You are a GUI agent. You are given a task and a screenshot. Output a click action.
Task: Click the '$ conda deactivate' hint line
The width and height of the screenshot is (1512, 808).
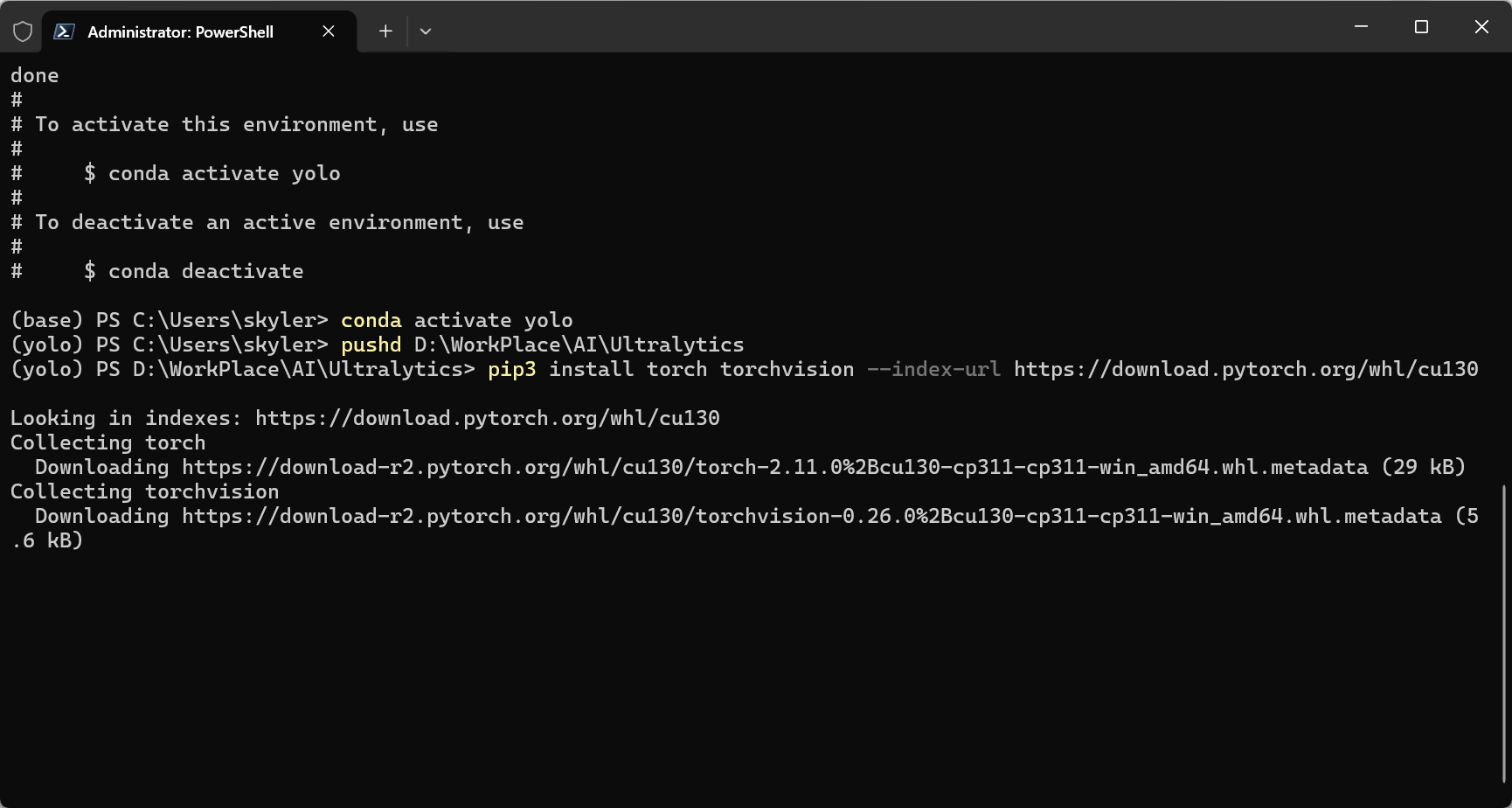194,271
